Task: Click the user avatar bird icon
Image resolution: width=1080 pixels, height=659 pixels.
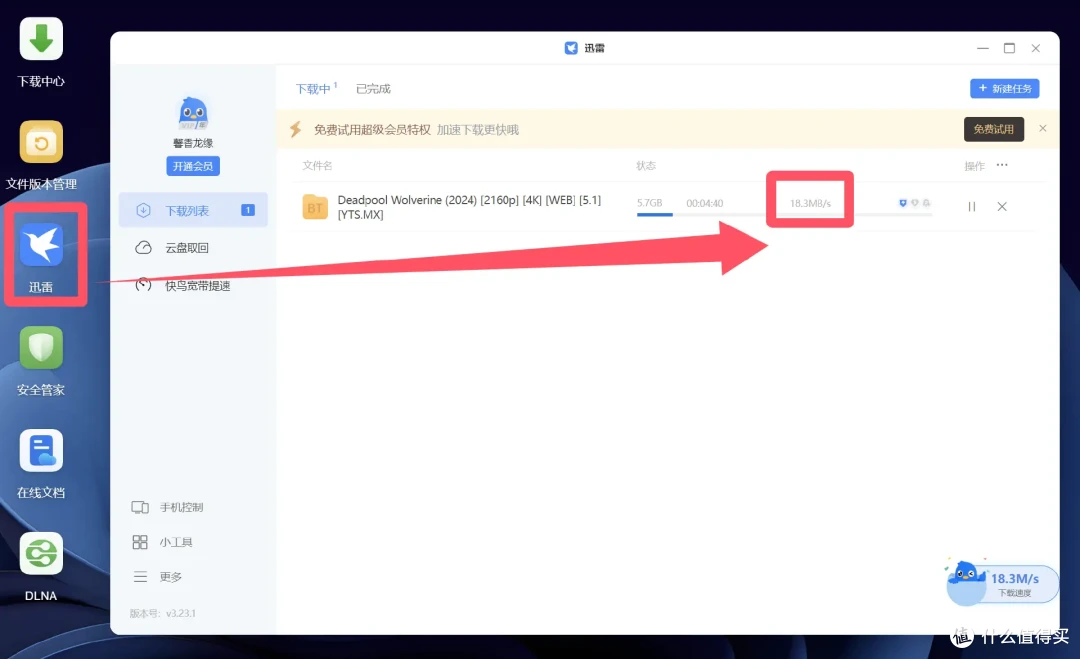Action: pos(193,113)
